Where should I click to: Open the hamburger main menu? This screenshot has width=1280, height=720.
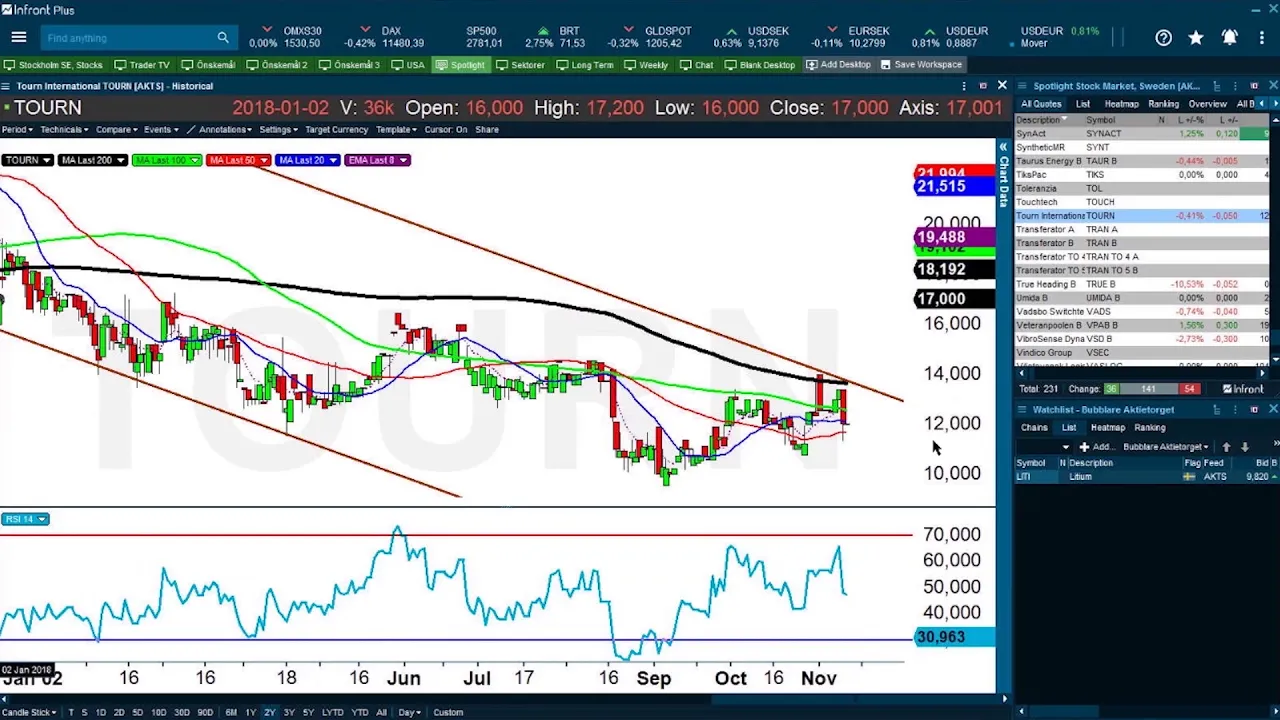click(x=18, y=37)
